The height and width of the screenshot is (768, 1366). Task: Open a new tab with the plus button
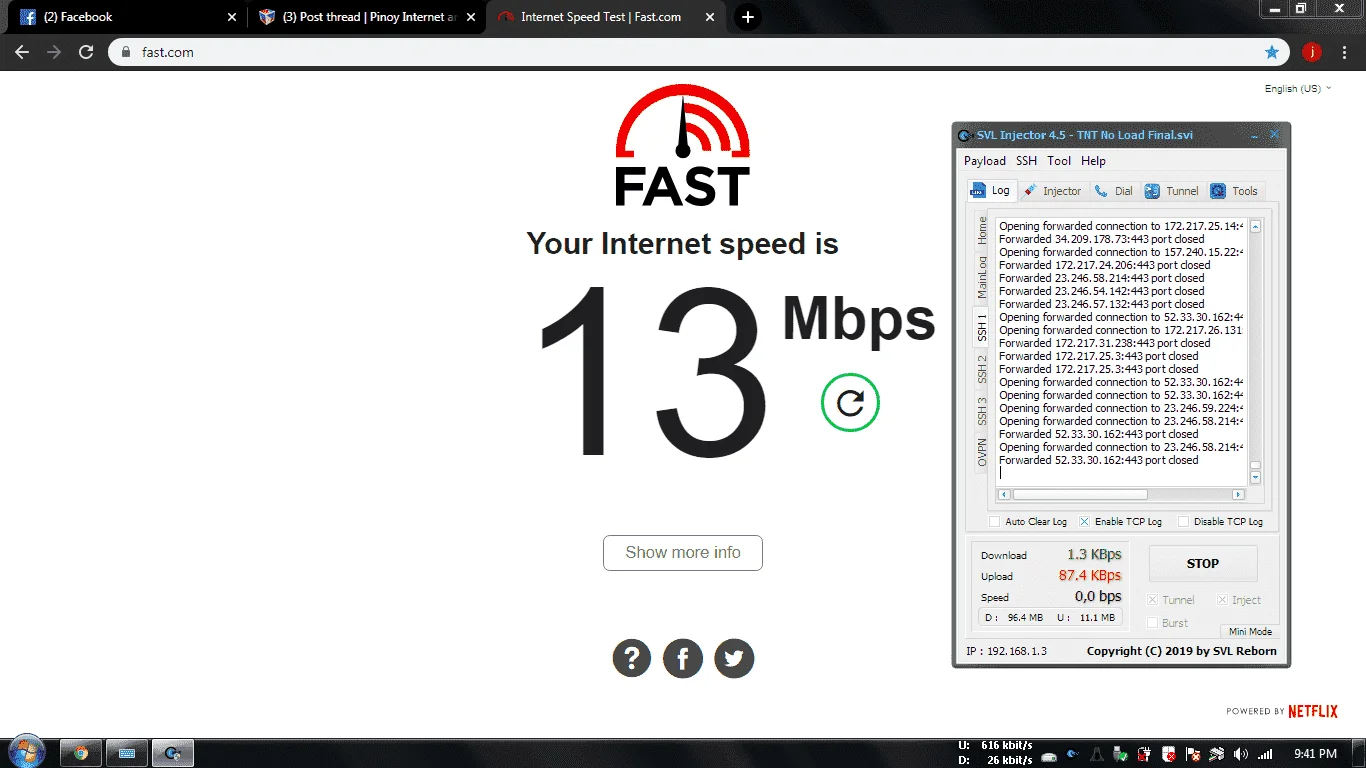(x=748, y=17)
